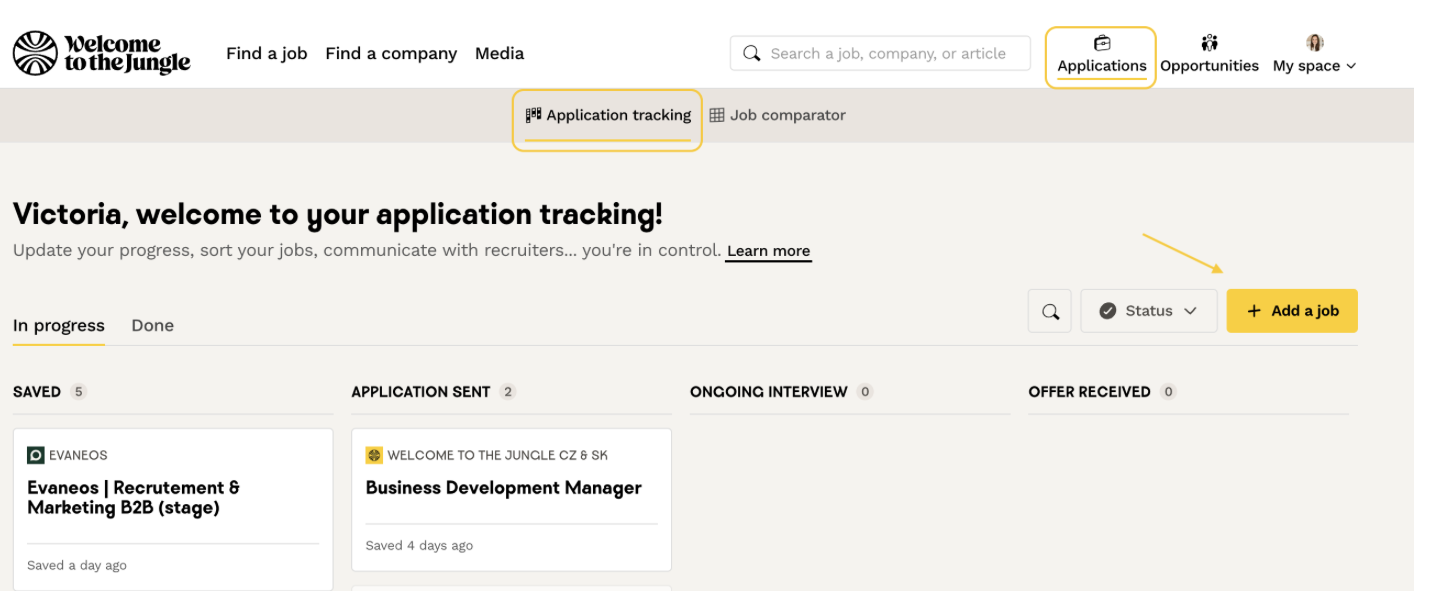Click the Job comparator grid icon
The image size is (1434, 614).
coord(717,115)
